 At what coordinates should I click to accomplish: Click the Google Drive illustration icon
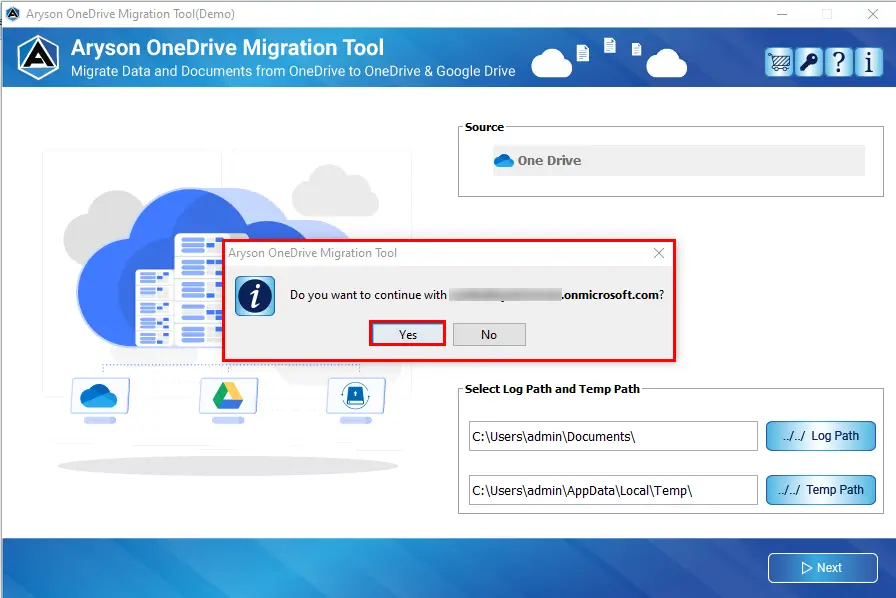pos(228,396)
